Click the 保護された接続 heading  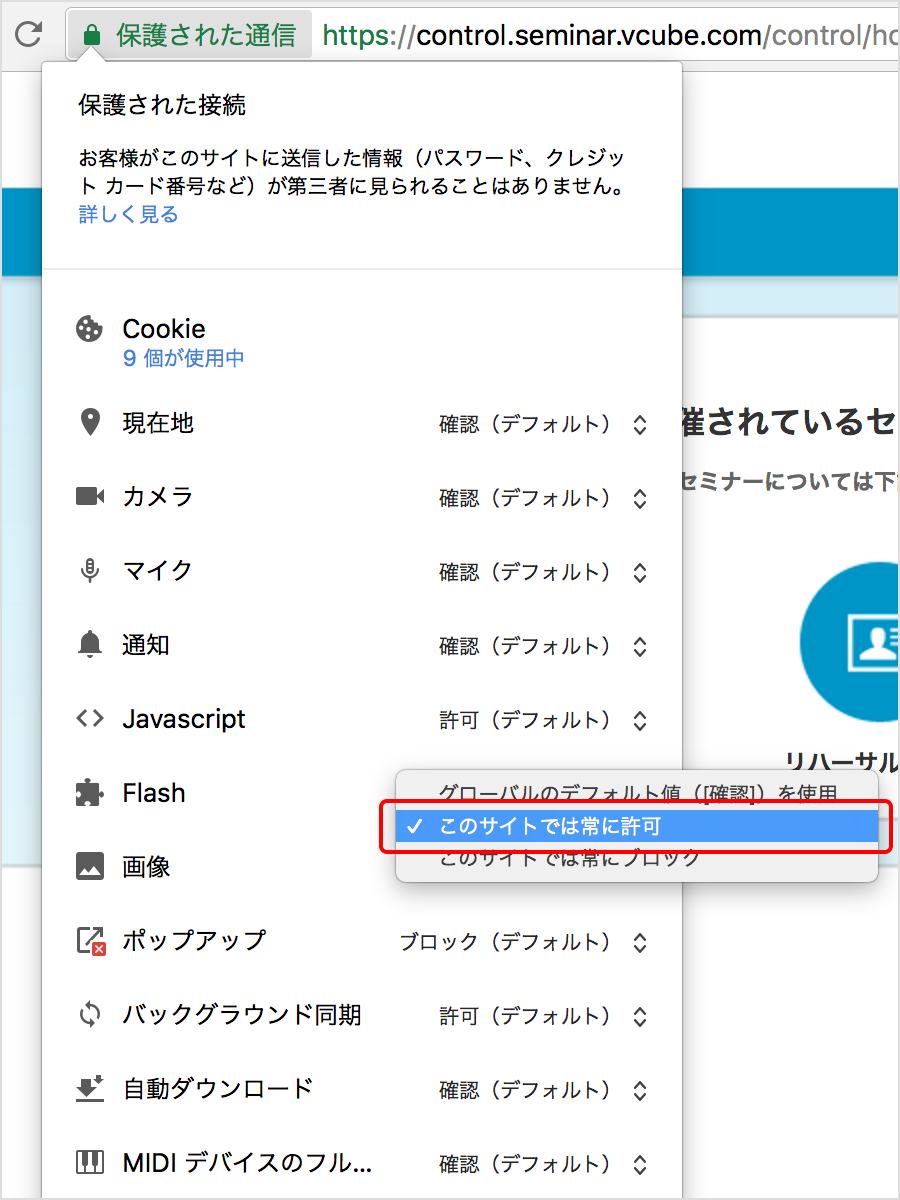coord(162,105)
